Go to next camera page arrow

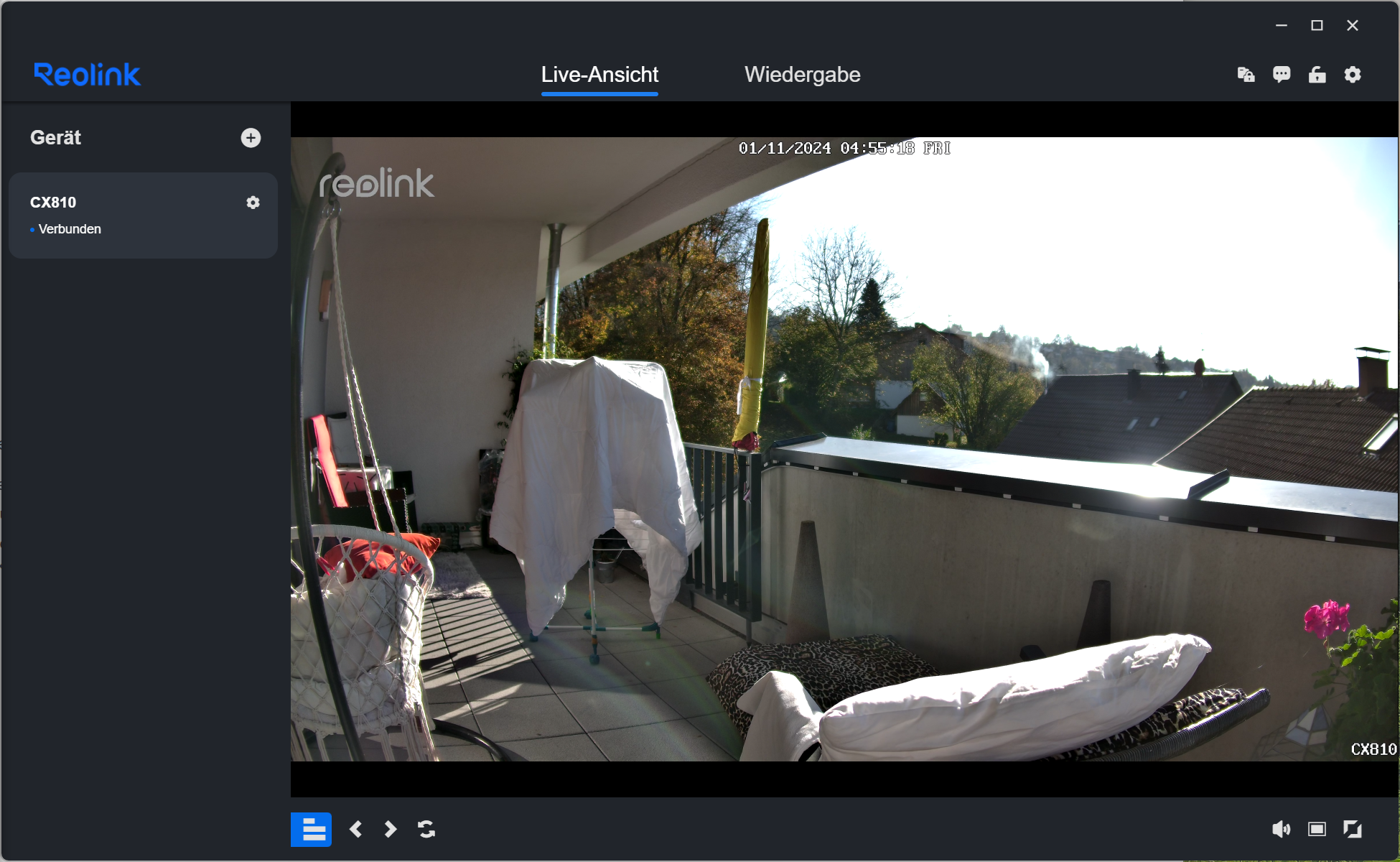click(x=390, y=830)
